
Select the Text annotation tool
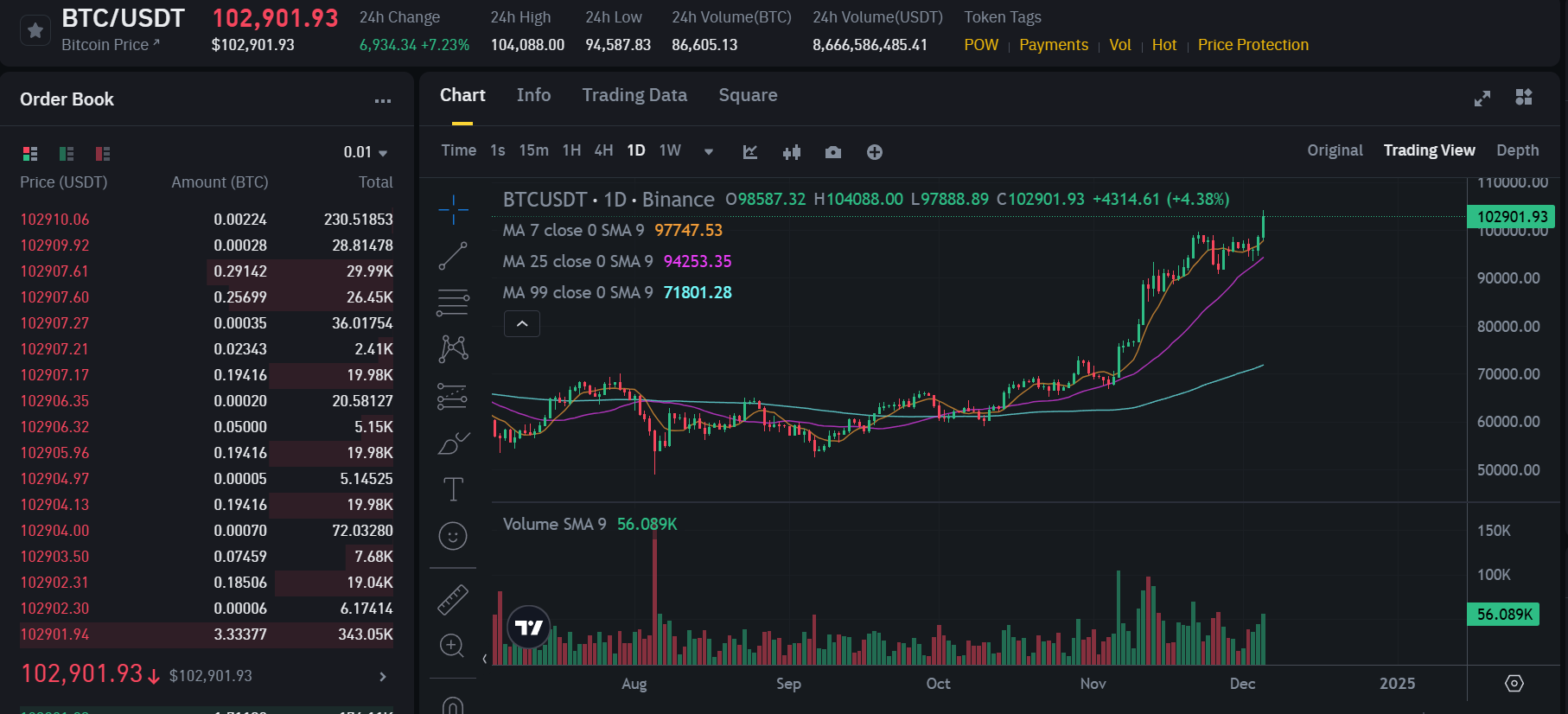pyautogui.click(x=453, y=489)
